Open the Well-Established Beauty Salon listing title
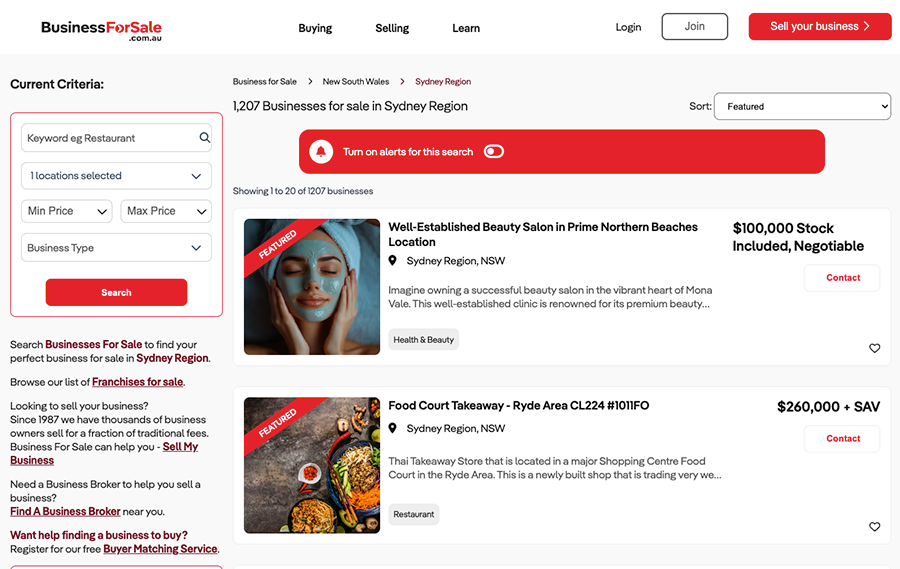The image size is (900, 569). tap(543, 234)
